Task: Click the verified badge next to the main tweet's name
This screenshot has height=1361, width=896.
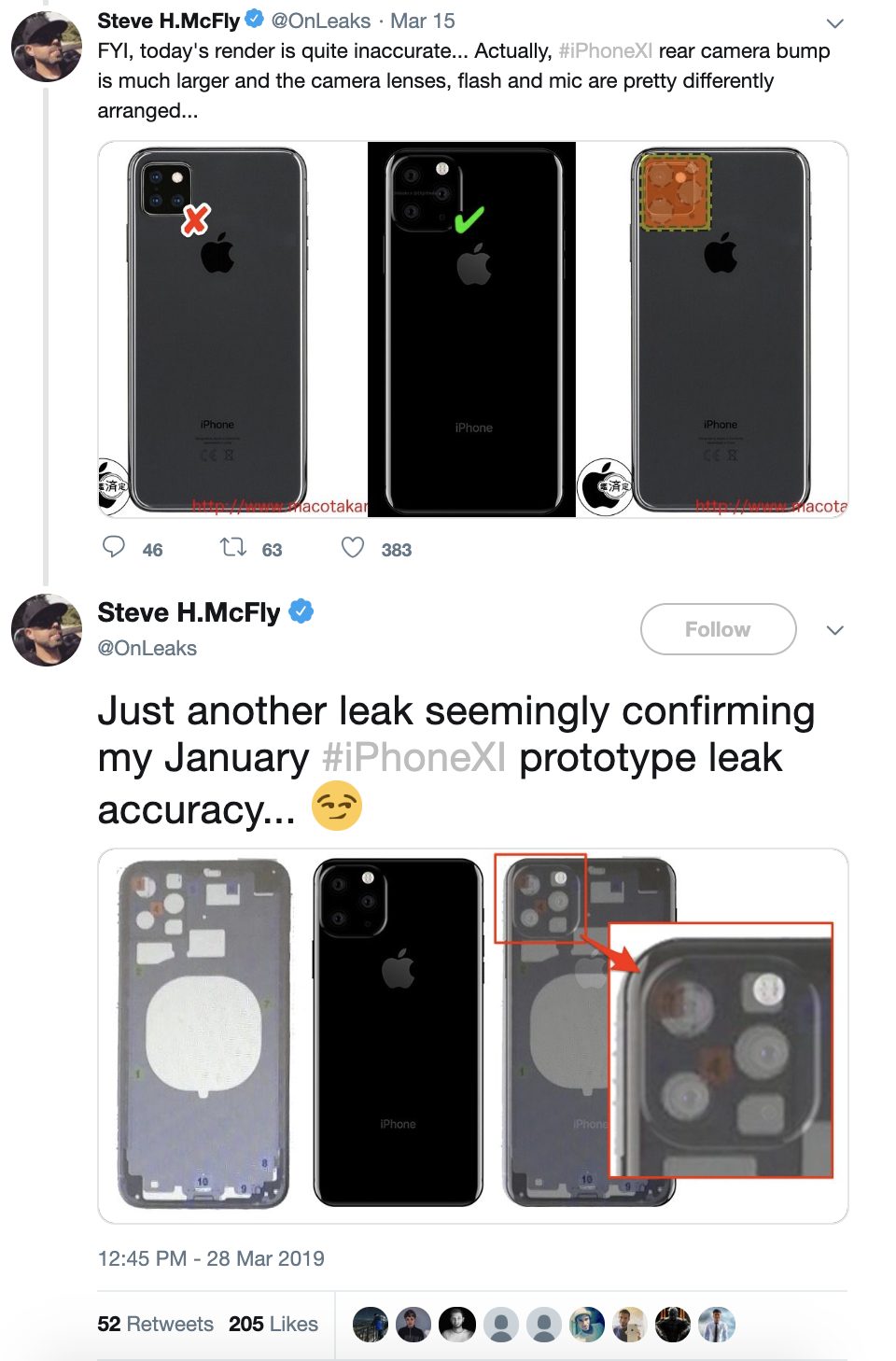Action: click(x=301, y=611)
